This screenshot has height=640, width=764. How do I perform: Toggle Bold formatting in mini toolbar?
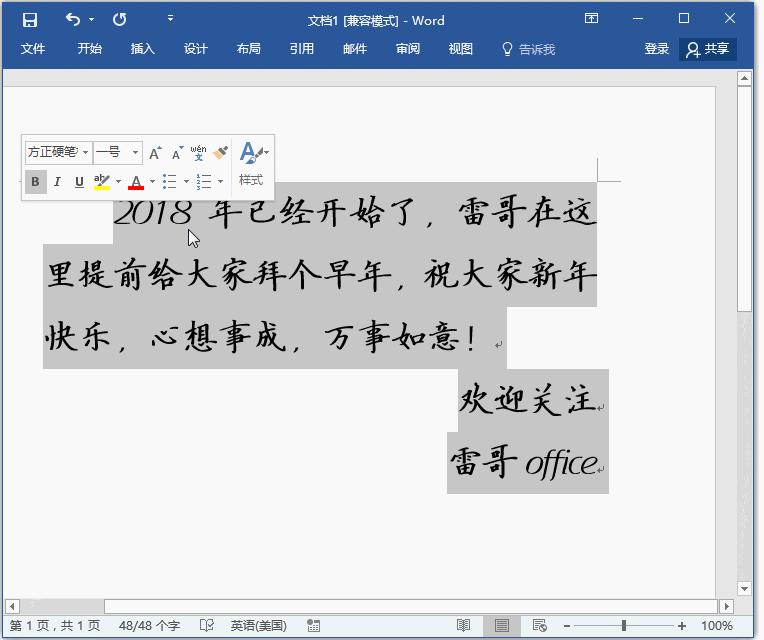[x=36, y=182]
